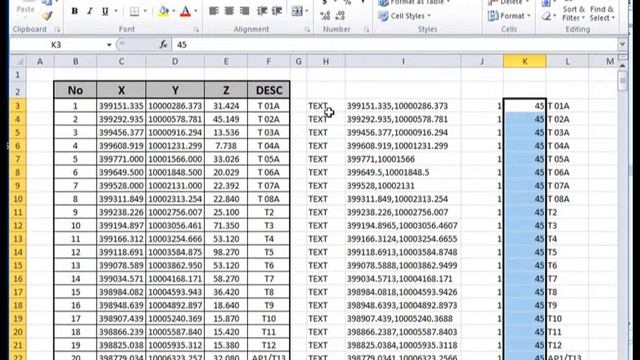Viewport: 640px width, 360px height.
Task: Align text right
Action: (x=244, y=11)
